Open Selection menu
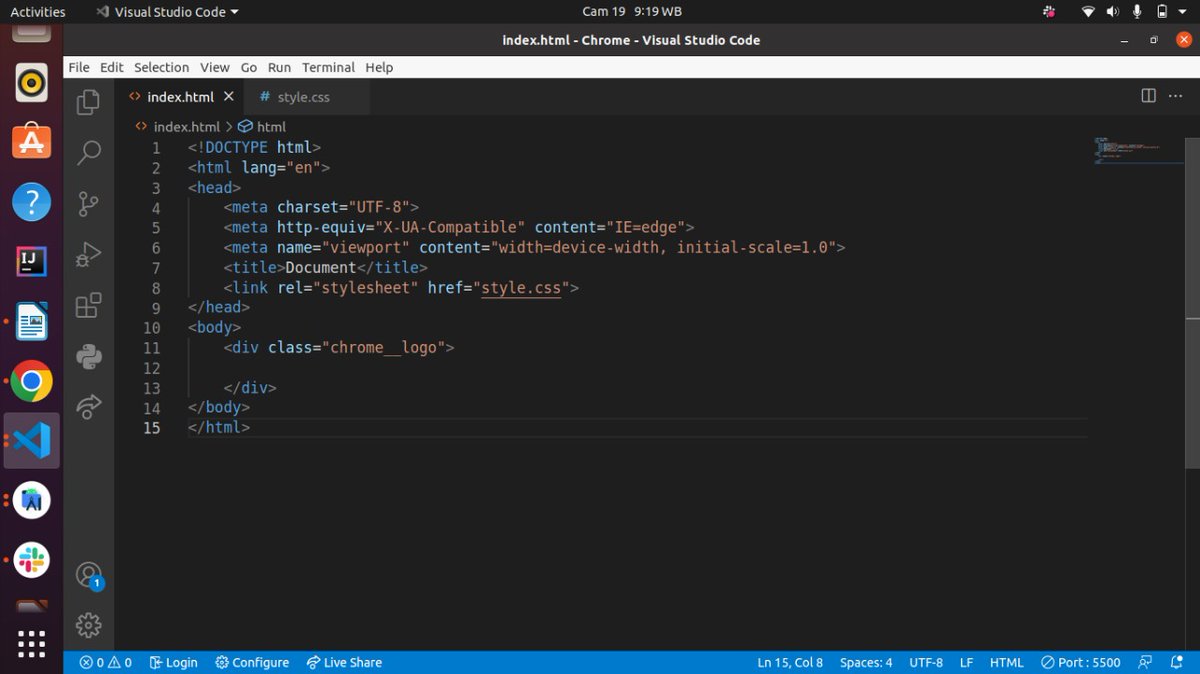This screenshot has height=674, width=1200. tap(162, 67)
